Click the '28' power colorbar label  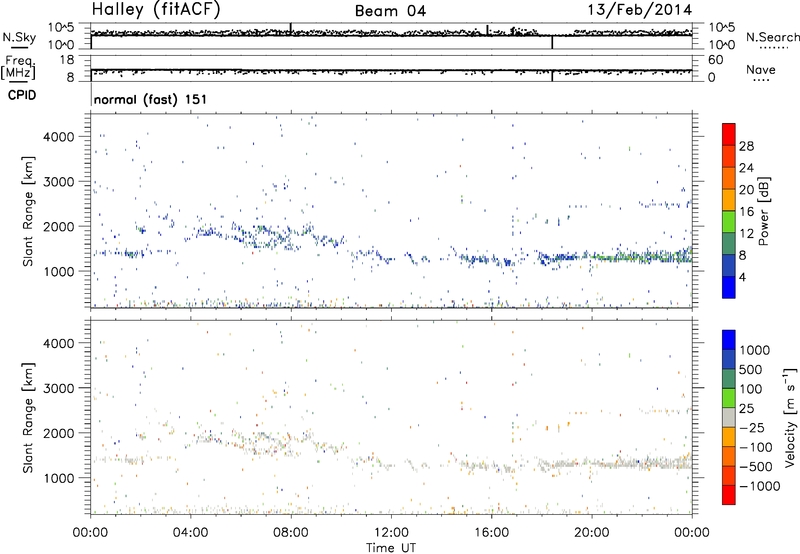pos(746,146)
